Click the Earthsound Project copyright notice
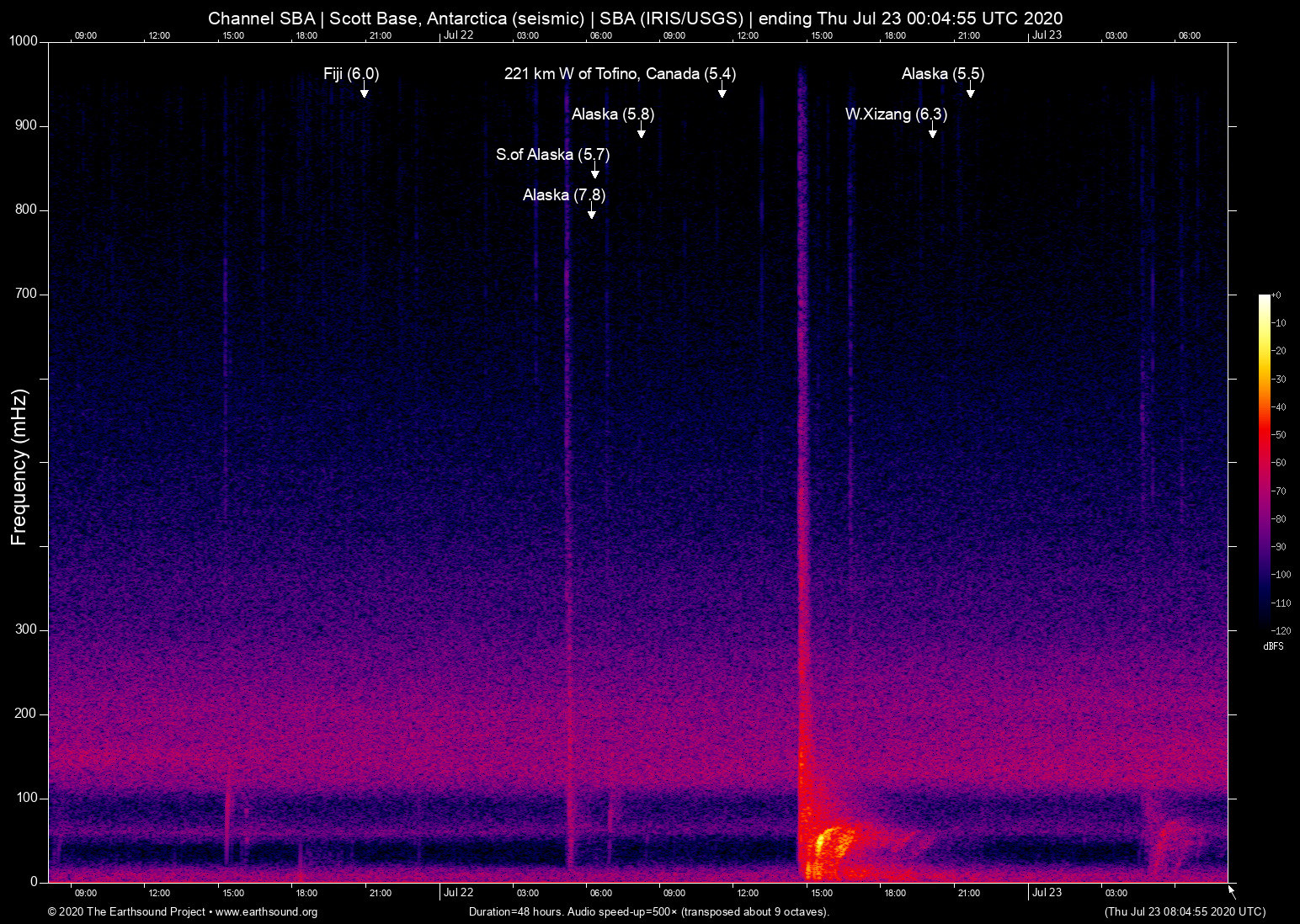This screenshot has width=1300, height=924. (125, 912)
